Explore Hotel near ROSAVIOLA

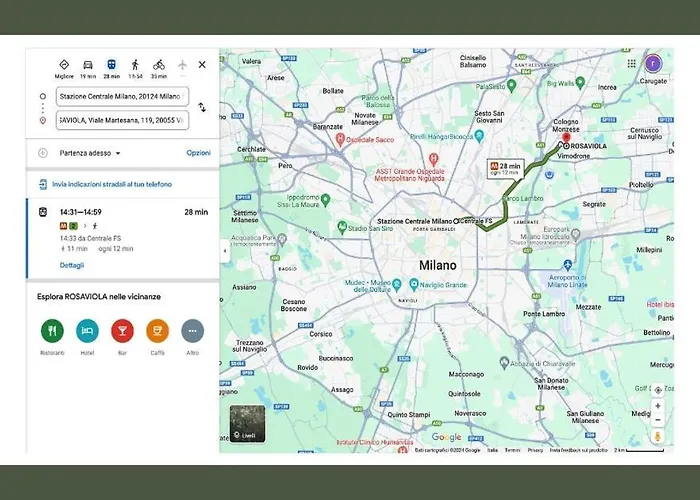pos(88,331)
